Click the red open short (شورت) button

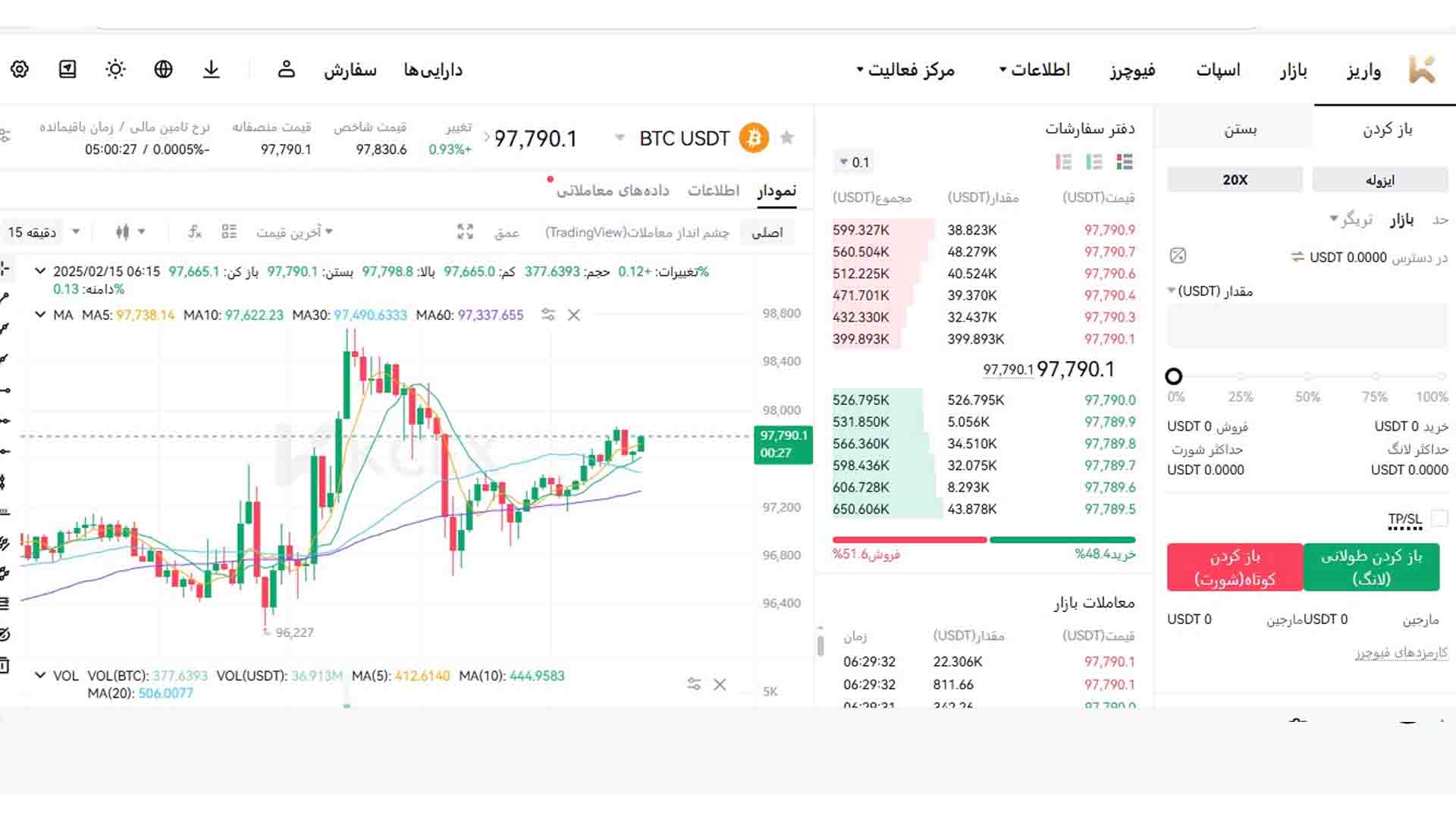1235,567
